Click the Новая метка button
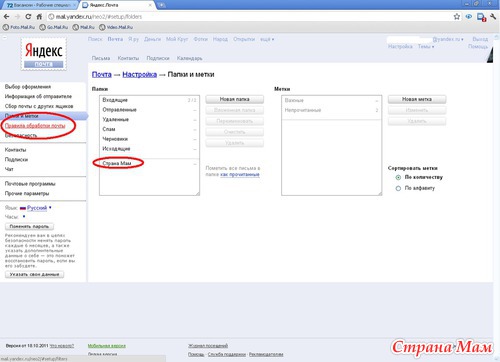 tap(417, 99)
